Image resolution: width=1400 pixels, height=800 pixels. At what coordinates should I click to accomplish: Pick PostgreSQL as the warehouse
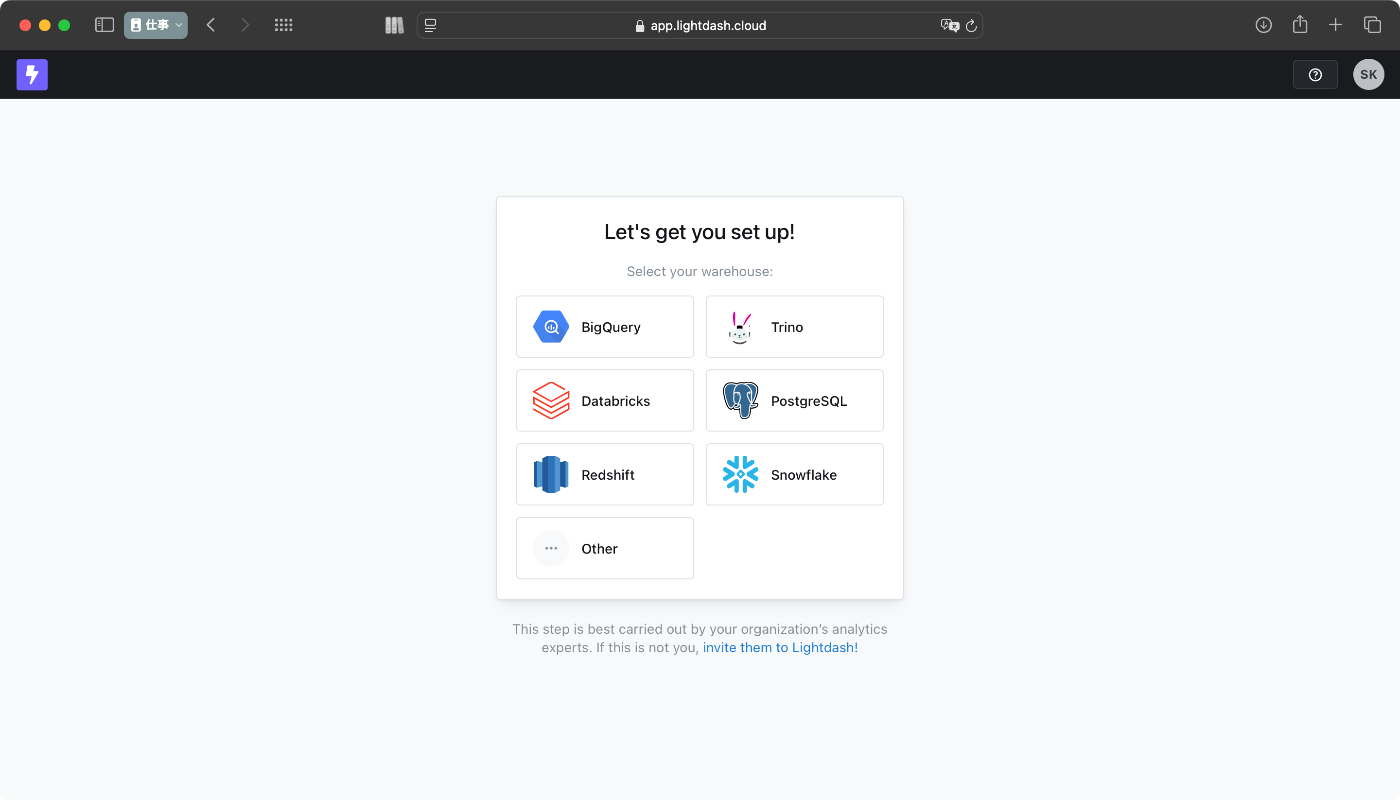[794, 401]
